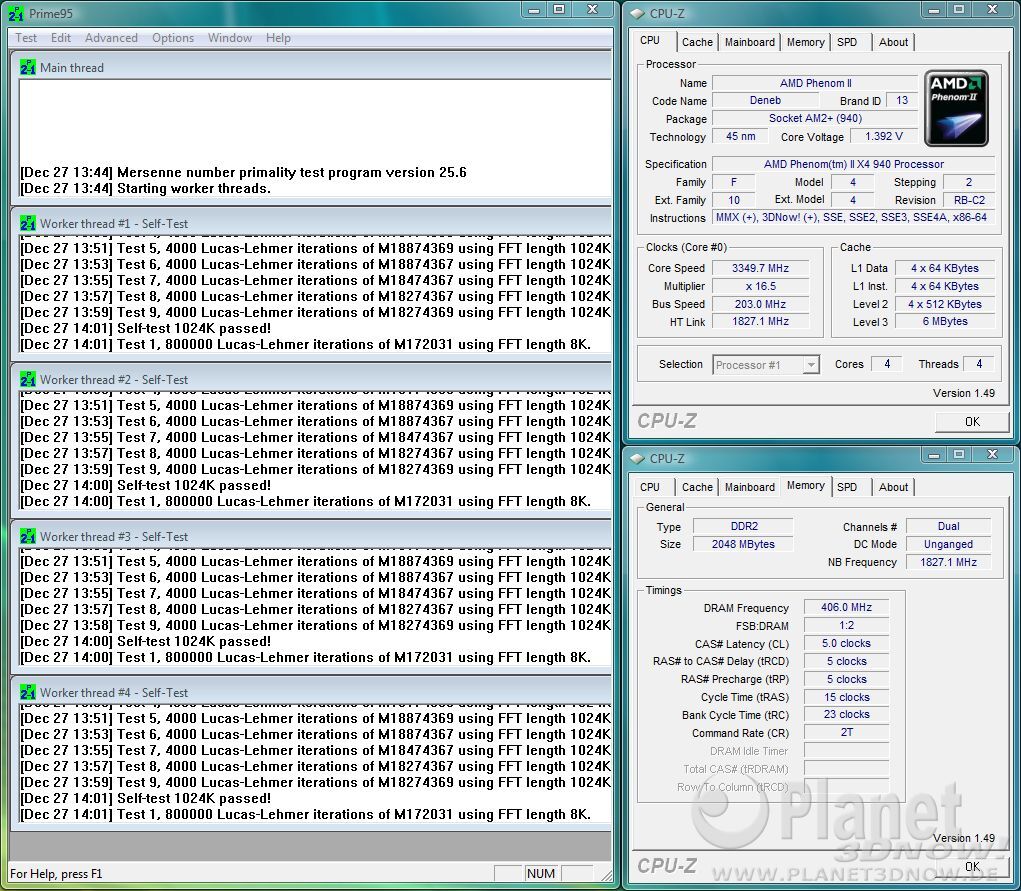Screen dimensions: 1021x891
Task: Click the Multiplier x 16.5 value
Action: pos(760,286)
